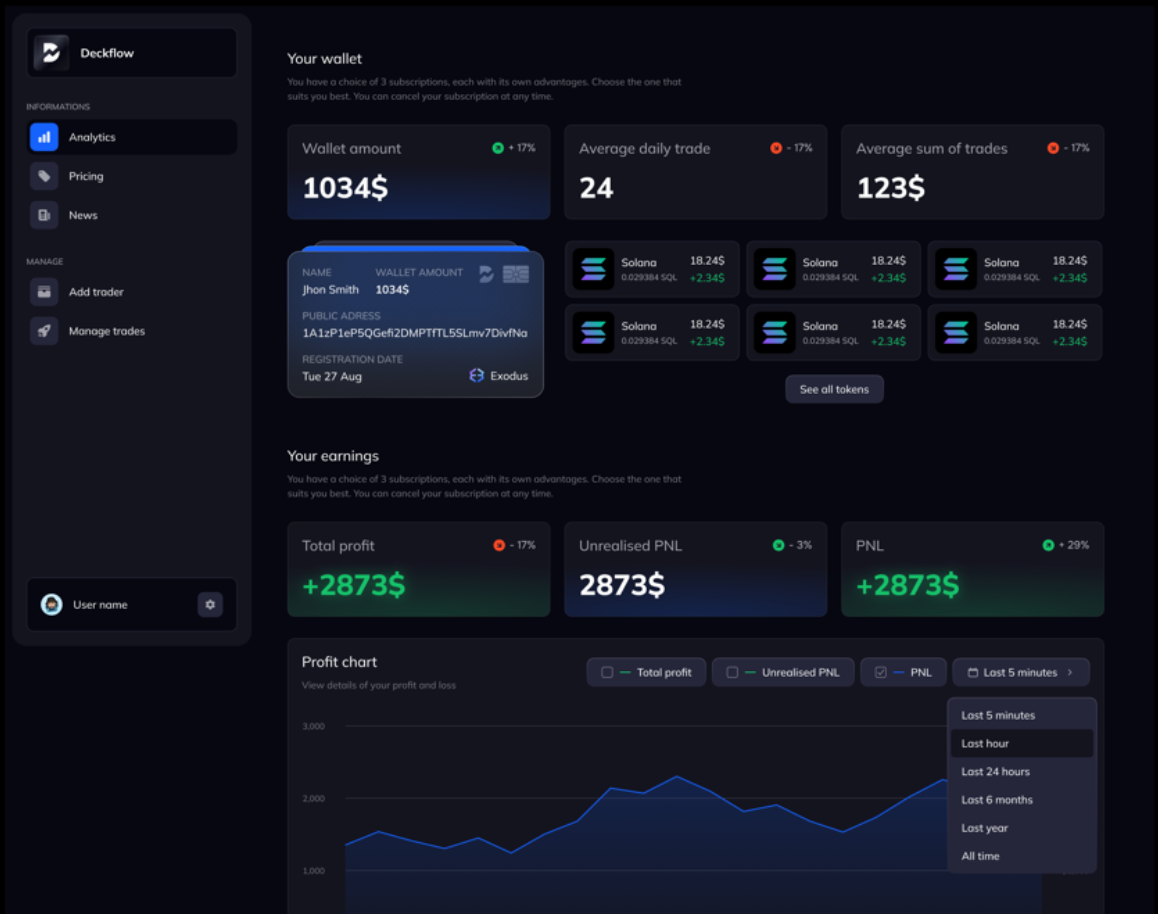Click the Manage trades rocket icon
This screenshot has width=1158, height=914.
pyautogui.click(x=44, y=331)
